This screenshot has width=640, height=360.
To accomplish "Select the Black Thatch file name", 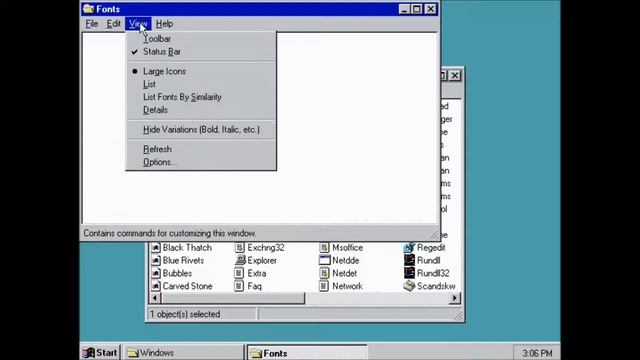I will coord(187,248).
